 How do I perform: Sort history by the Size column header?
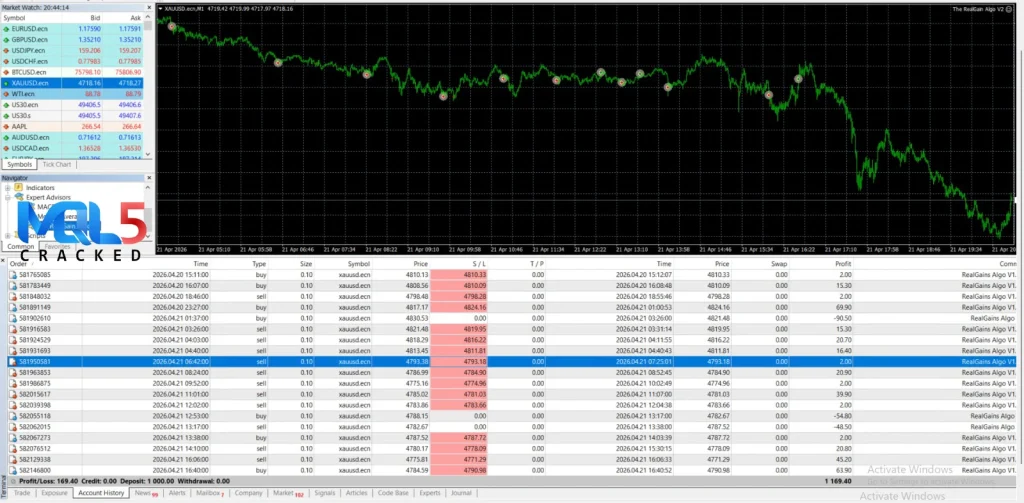point(291,264)
